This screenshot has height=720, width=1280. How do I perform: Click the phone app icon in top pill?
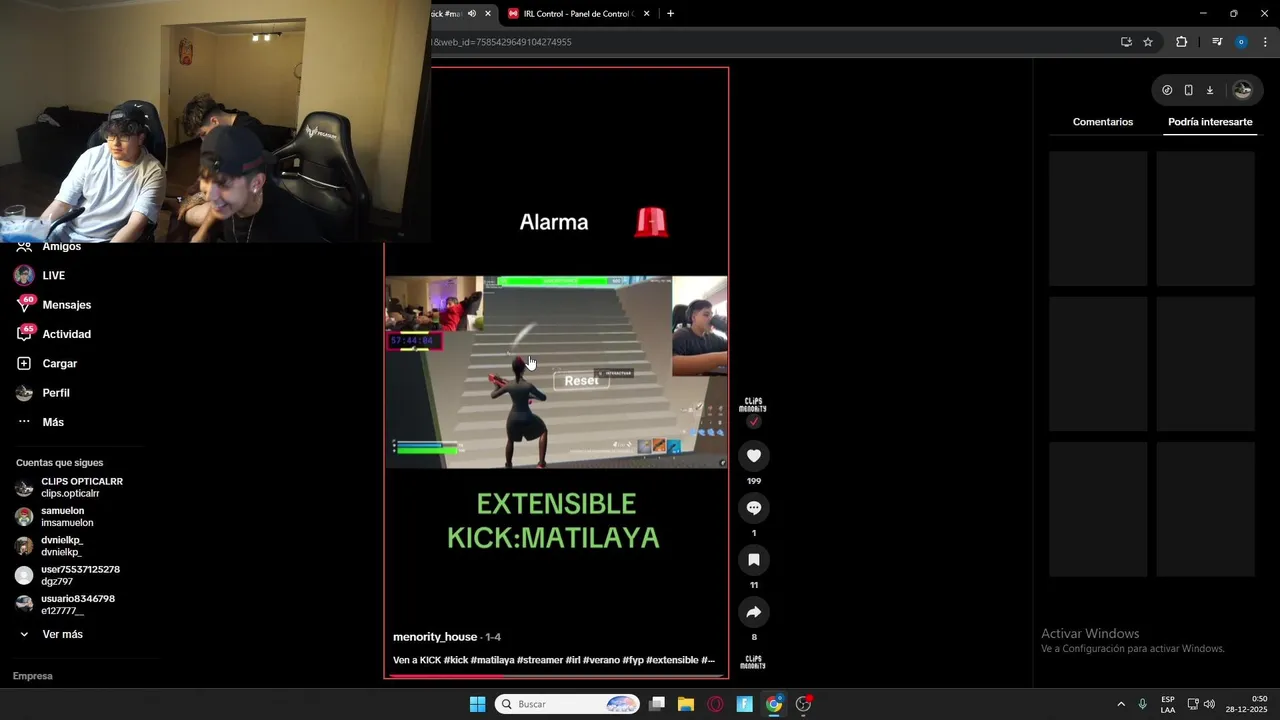tap(1188, 90)
